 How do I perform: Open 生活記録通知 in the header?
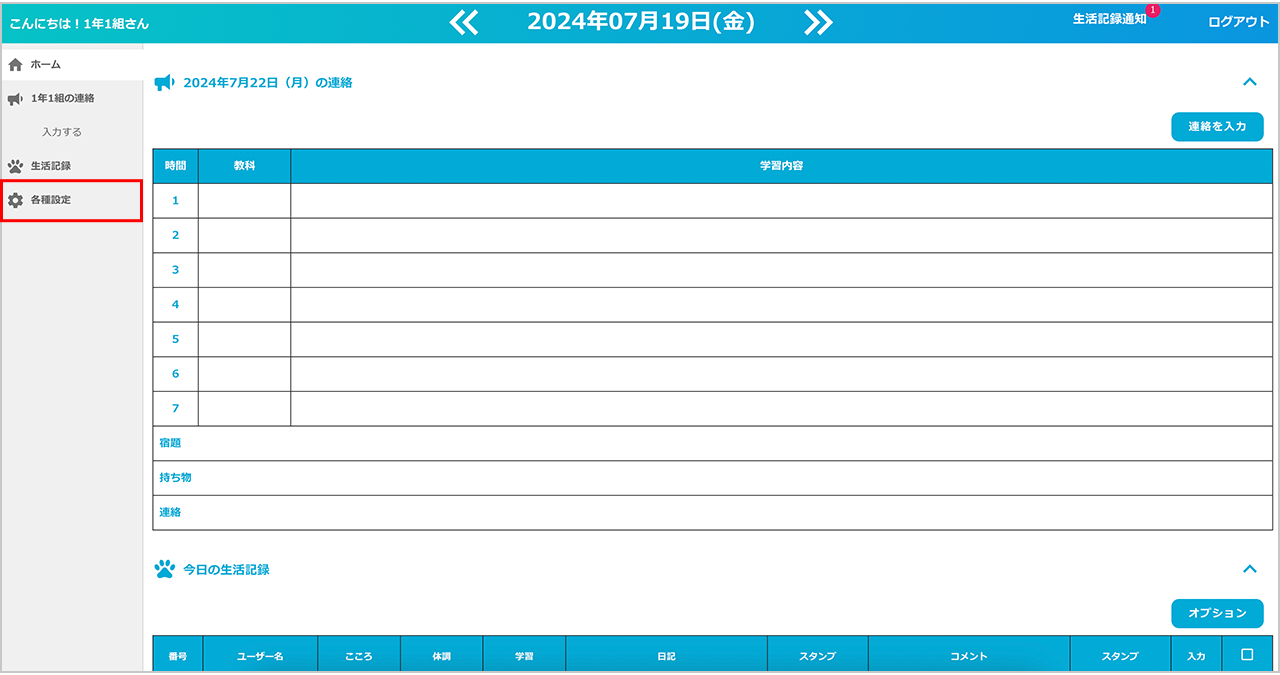pyautogui.click(x=1109, y=19)
